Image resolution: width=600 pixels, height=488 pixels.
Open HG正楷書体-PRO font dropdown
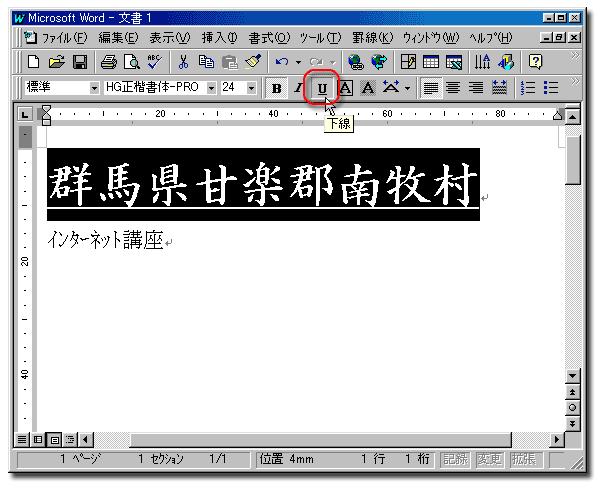tap(211, 88)
